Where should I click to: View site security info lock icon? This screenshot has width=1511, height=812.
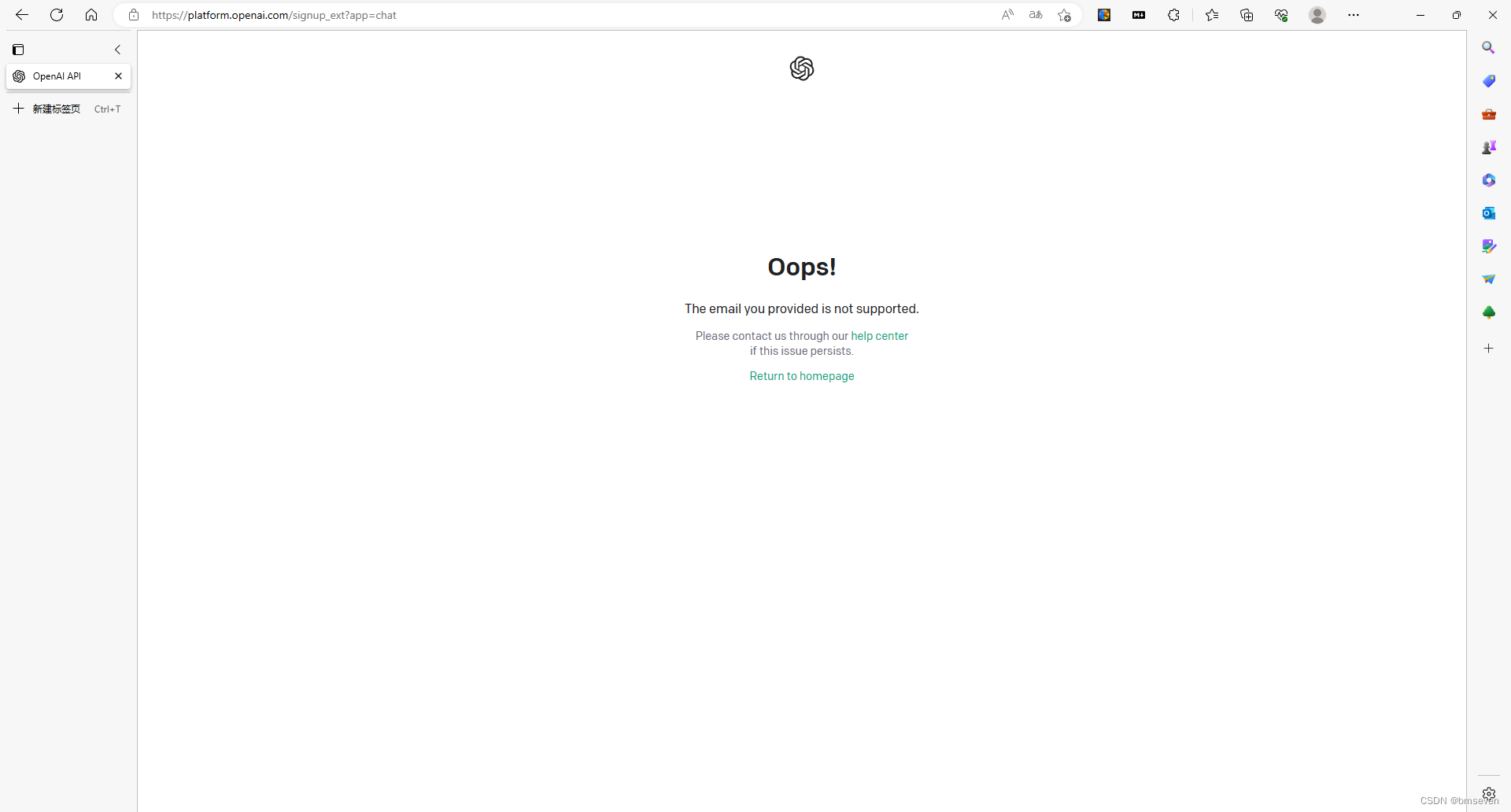(134, 15)
